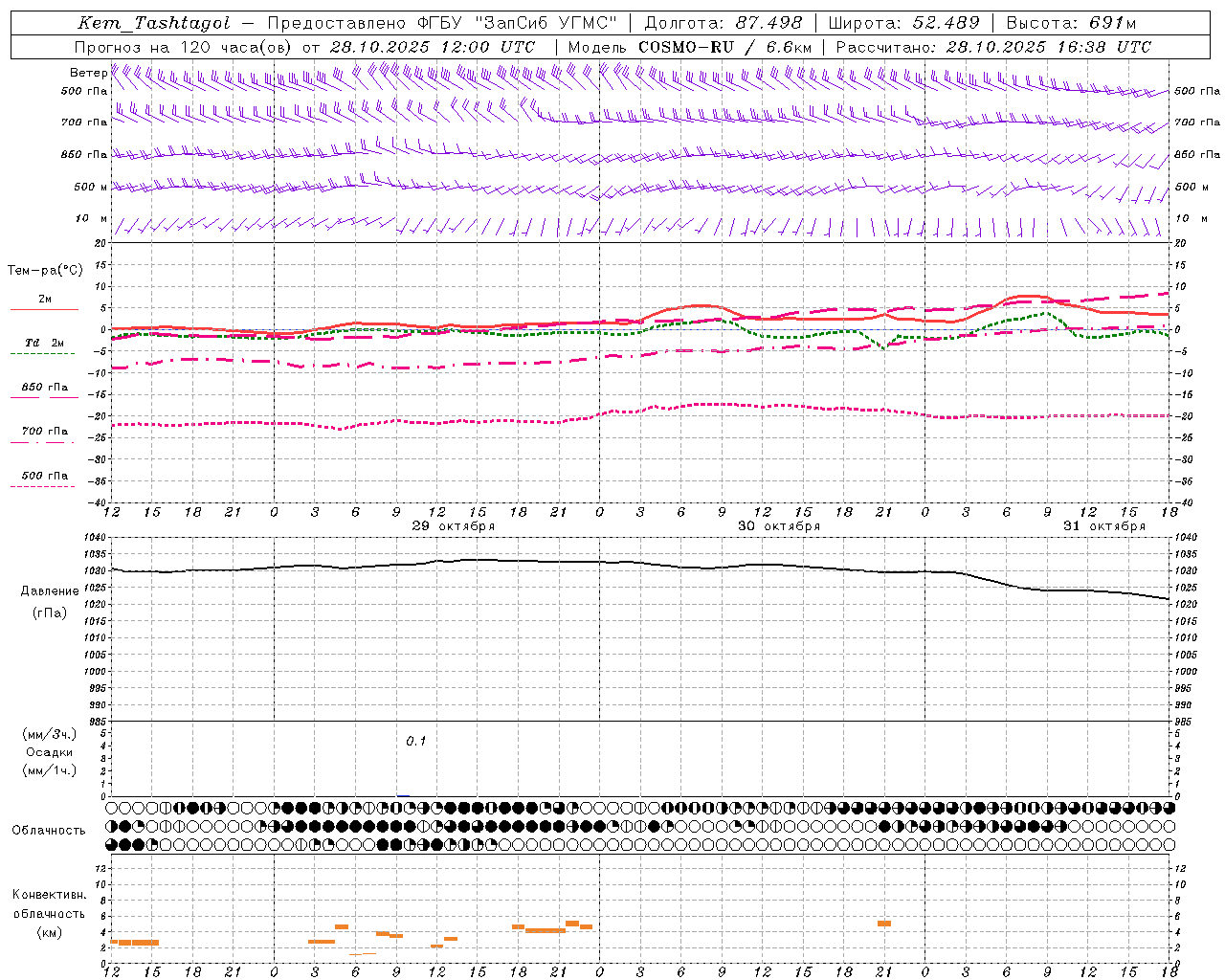1225x980 pixels.
Task: Click the 0.1 precipitation value
Action: point(415,741)
